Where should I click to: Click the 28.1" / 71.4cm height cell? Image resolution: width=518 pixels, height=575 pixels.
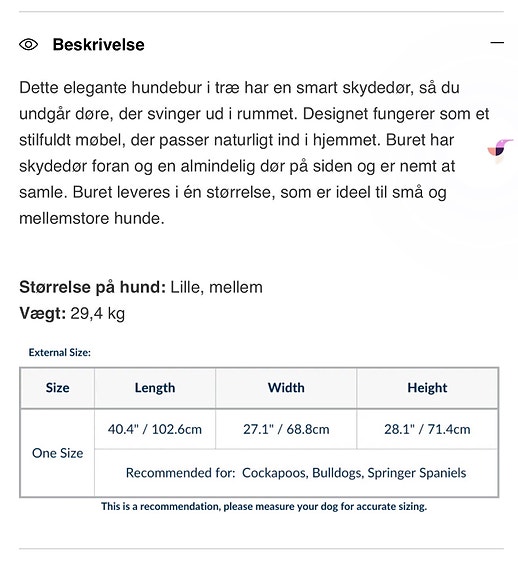click(427, 429)
